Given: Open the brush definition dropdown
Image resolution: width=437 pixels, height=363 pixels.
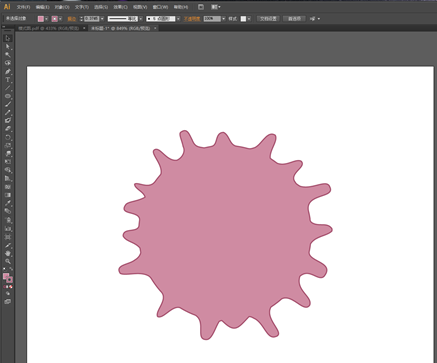Looking at the screenshot, I should pos(178,19).
